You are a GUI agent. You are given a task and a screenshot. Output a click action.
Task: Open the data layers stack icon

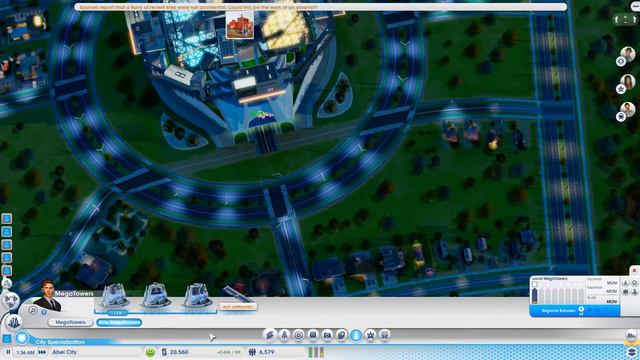632,351
